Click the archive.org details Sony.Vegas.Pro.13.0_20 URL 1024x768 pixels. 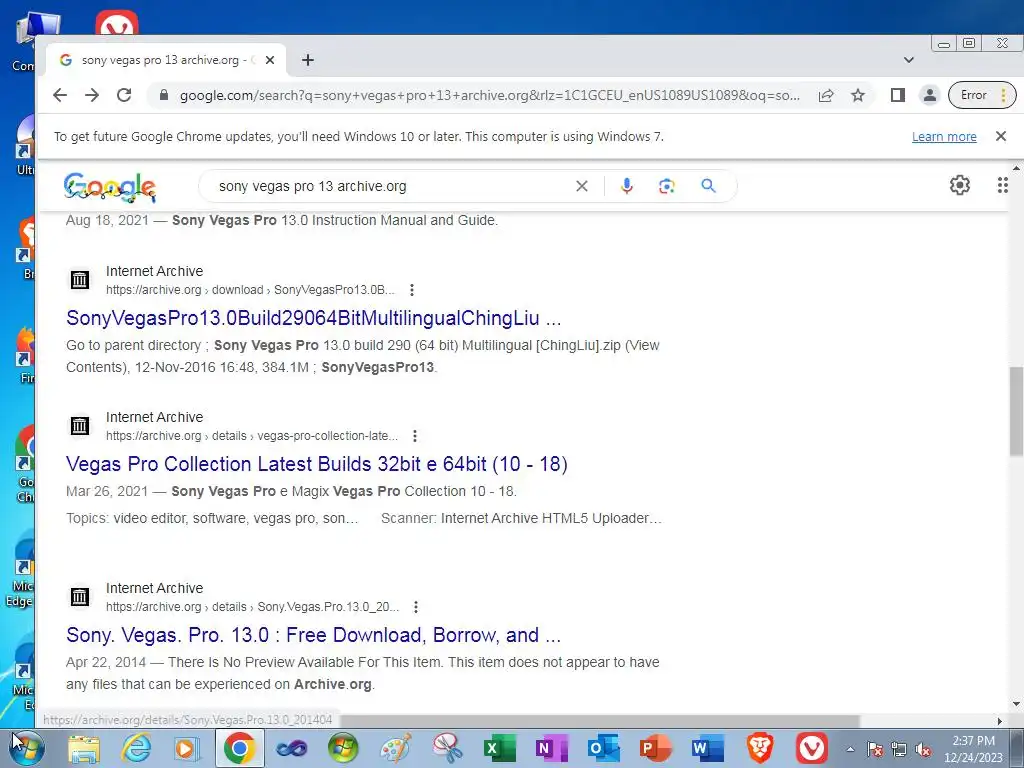253,607
